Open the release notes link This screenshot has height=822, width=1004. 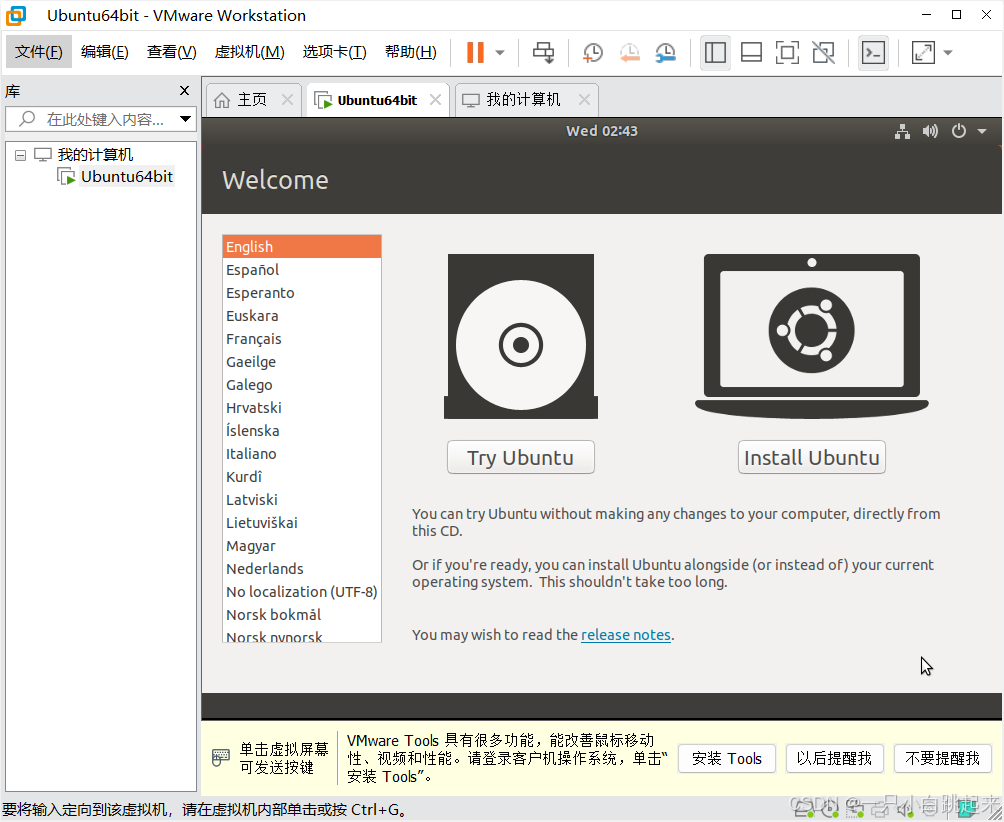[626, 634]
